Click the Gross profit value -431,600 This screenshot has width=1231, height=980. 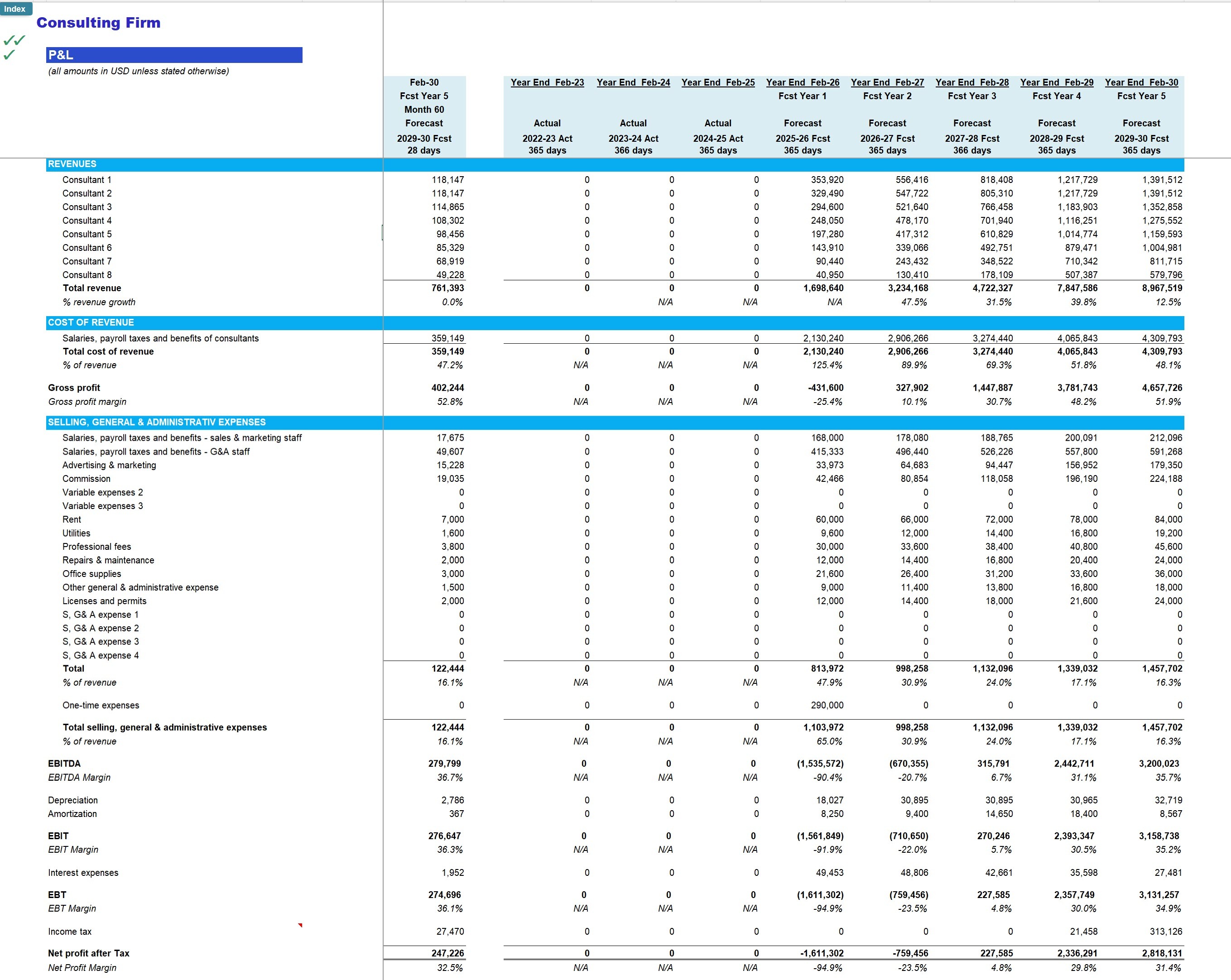pyautogui.click(x=826, y=388)
